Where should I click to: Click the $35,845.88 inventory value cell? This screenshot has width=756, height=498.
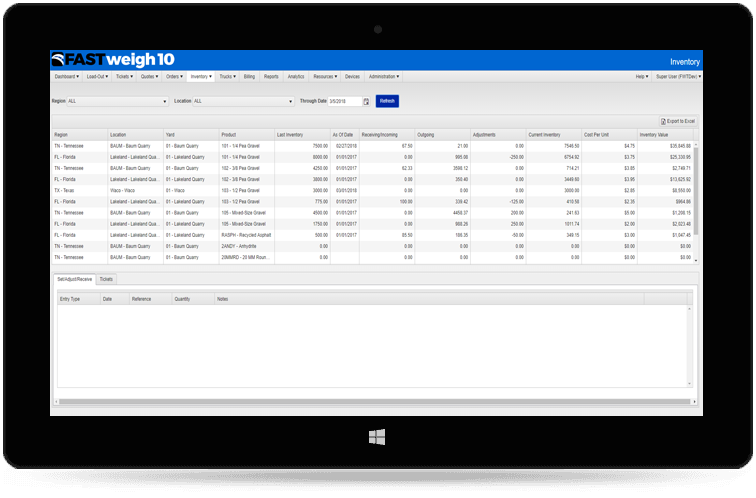(665, 146)
